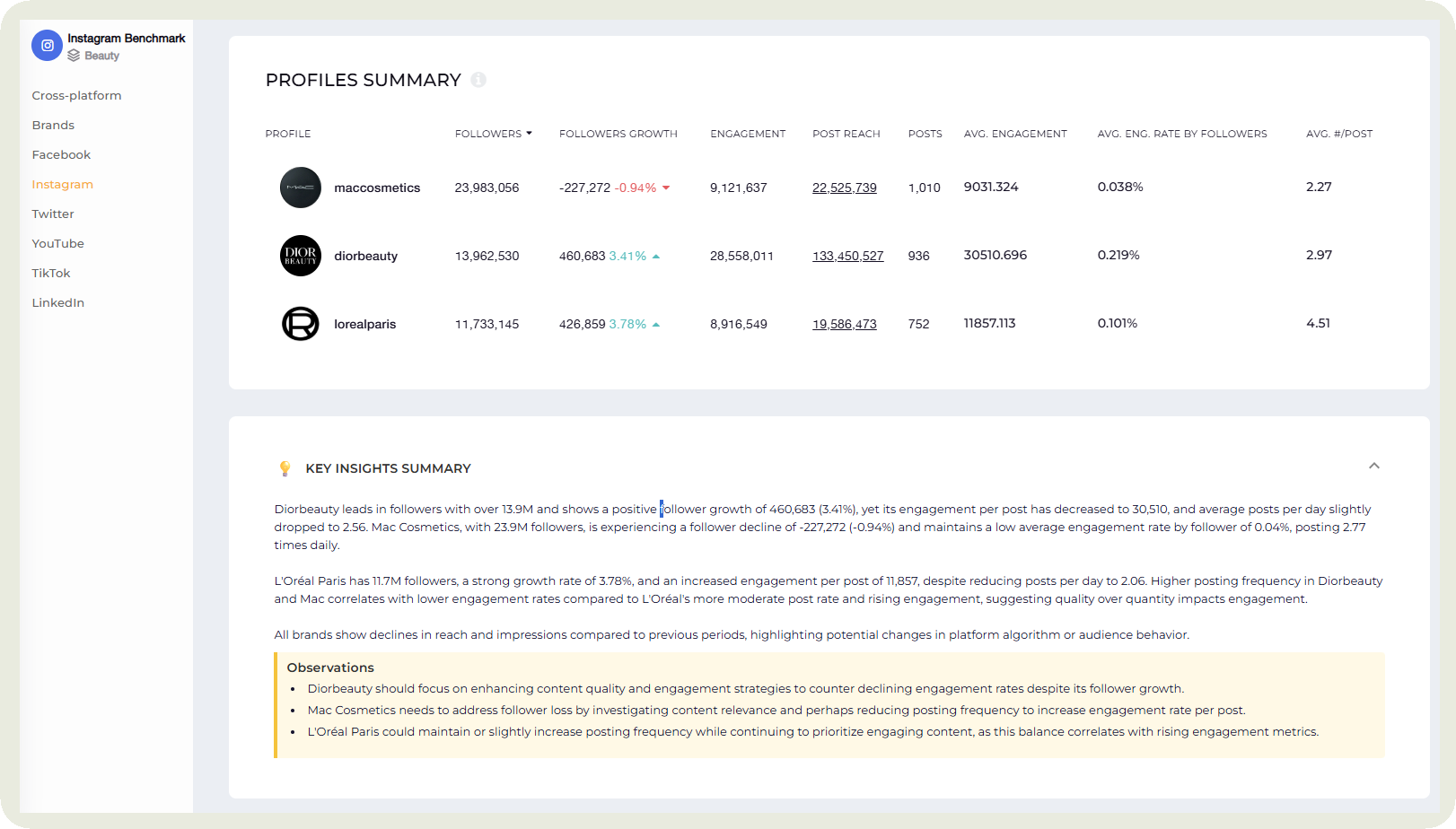Click the Instagram logo icon in sidebar header
This screenshot has height=829, width=1456.
(47, 46)
